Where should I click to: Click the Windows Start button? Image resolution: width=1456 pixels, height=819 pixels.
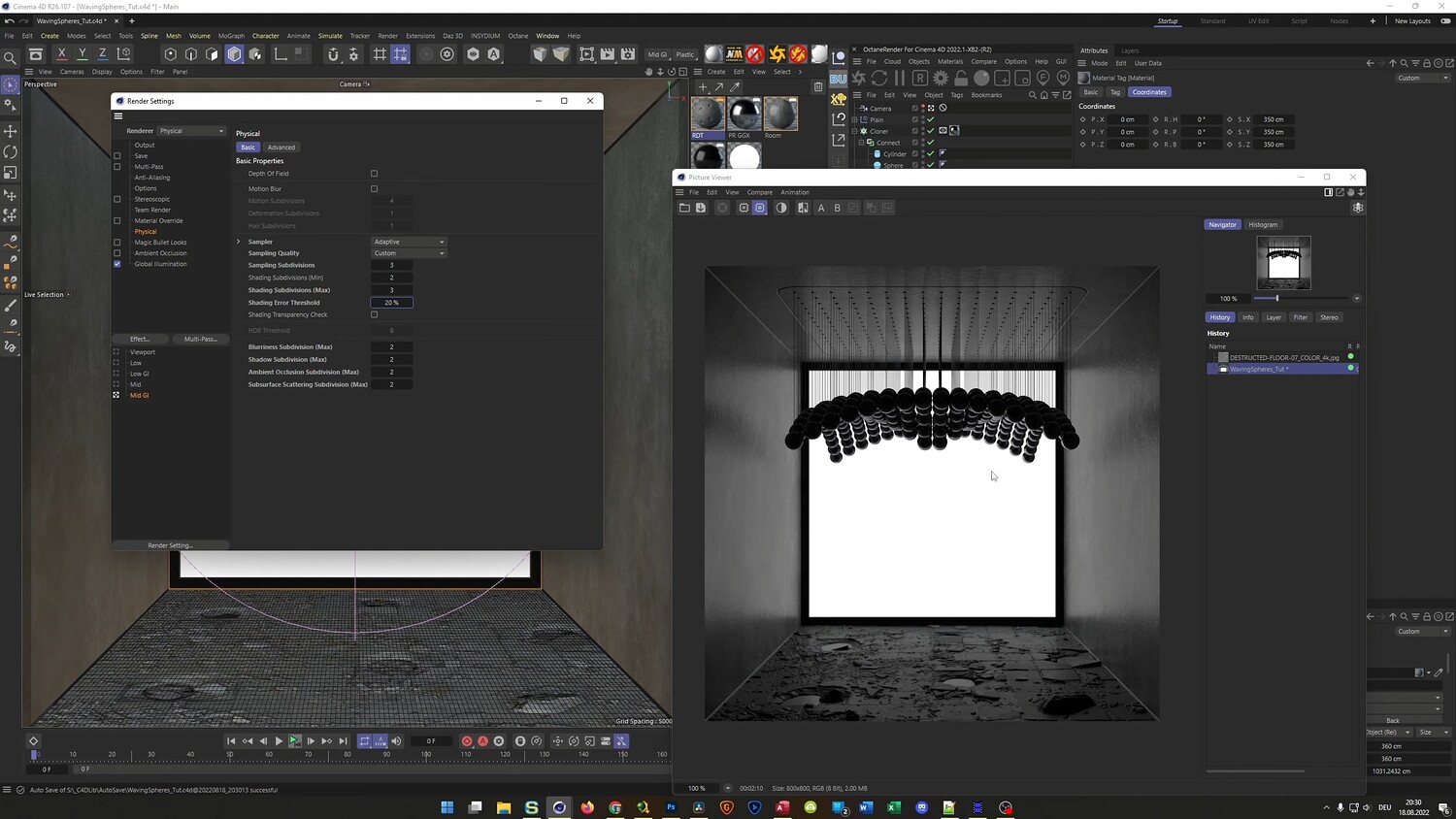pyautogui.click(x=447, y=807)
